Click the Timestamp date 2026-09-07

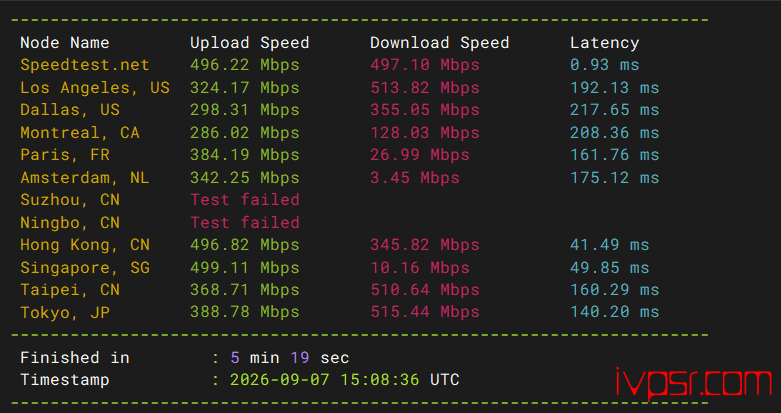tap(279, 380)
